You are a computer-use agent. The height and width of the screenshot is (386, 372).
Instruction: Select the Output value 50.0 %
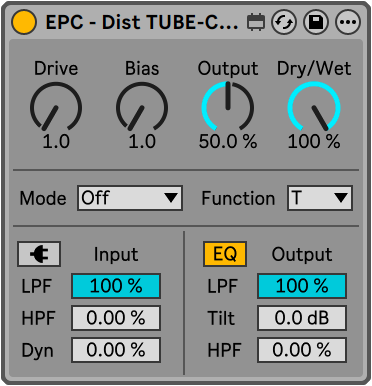tap(228, 141)
